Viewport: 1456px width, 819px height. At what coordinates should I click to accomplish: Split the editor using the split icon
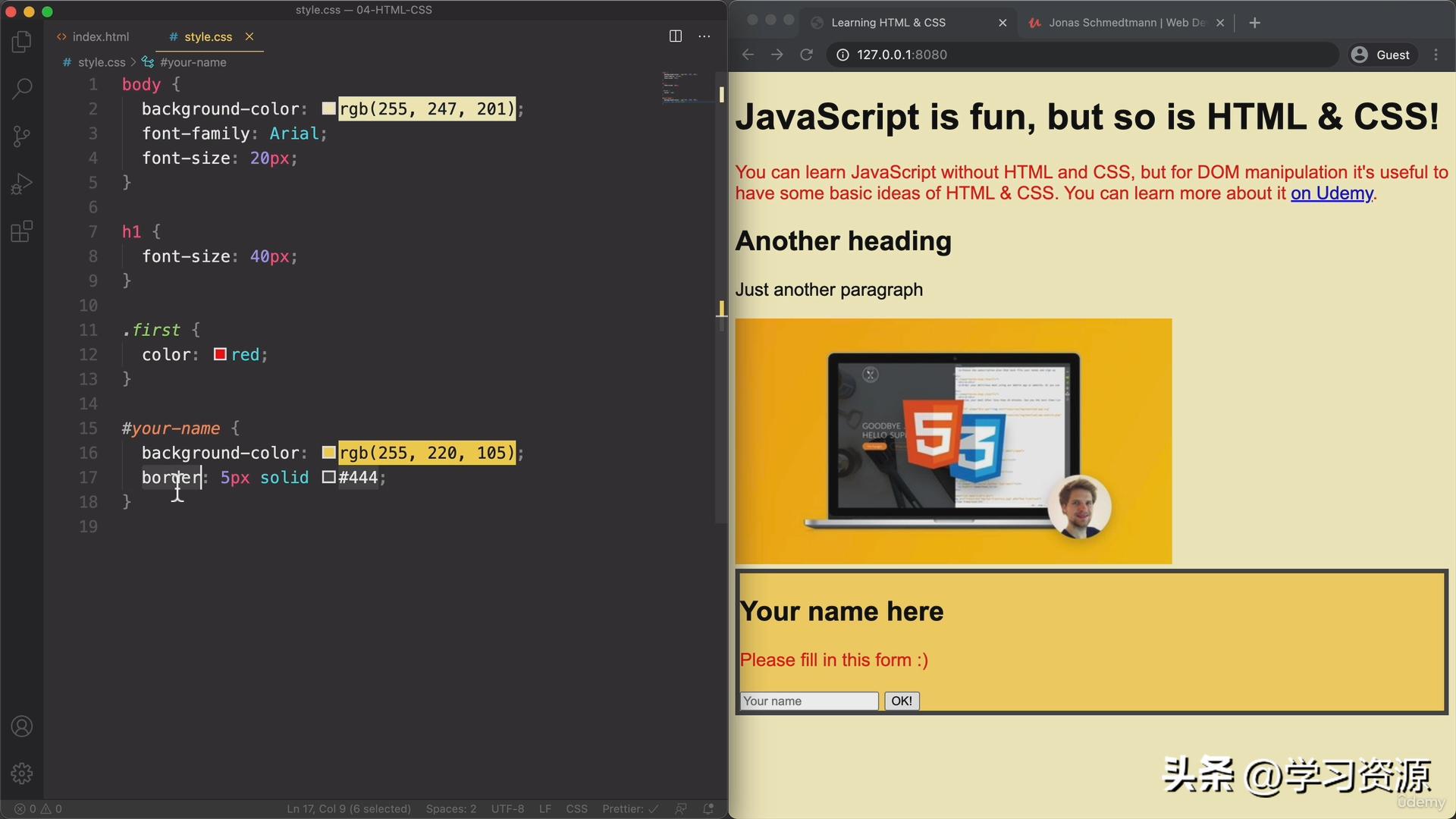click(674, 36)
